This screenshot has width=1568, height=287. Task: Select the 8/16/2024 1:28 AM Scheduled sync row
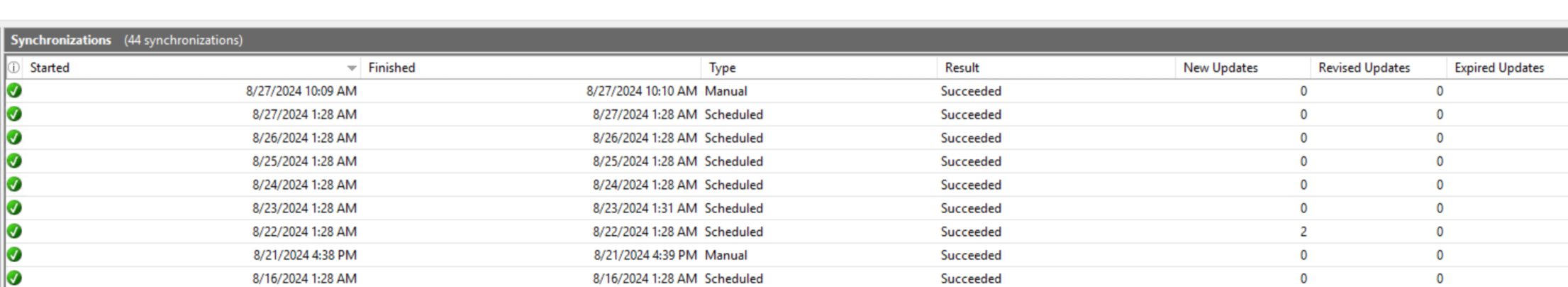click(x=786, y=278)
